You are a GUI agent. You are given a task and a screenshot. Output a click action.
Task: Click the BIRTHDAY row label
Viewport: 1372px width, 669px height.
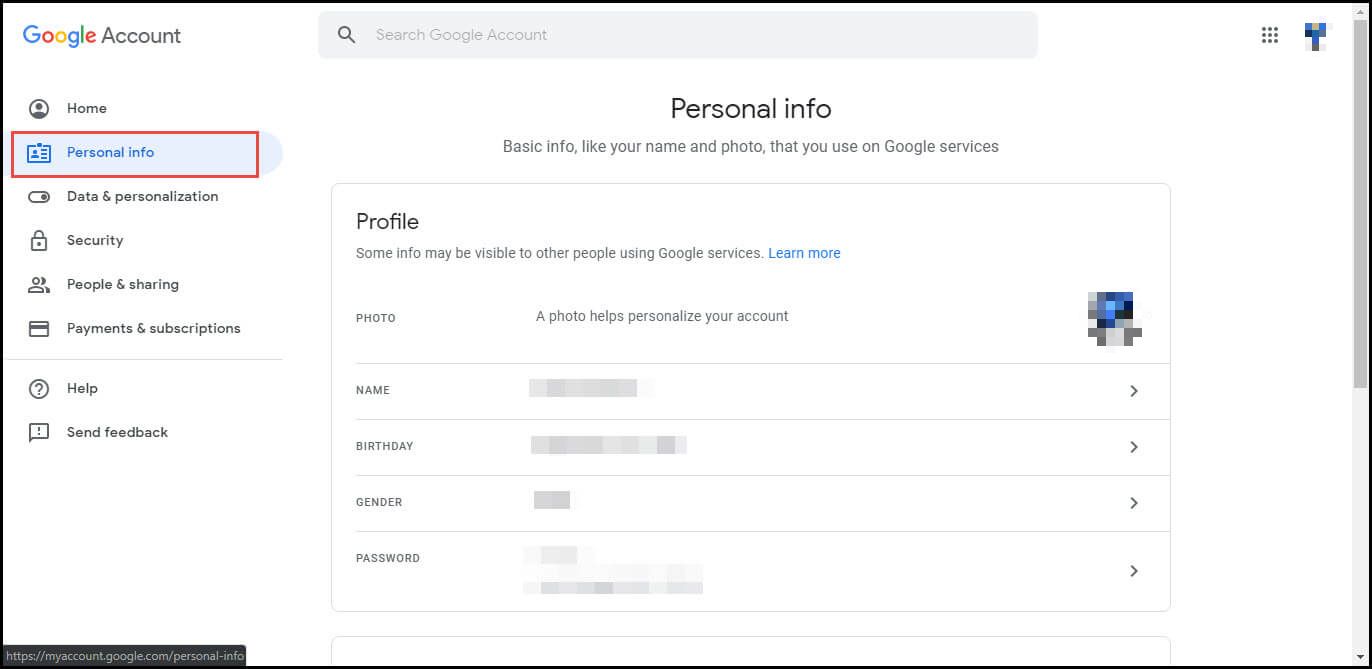(385, 446)
